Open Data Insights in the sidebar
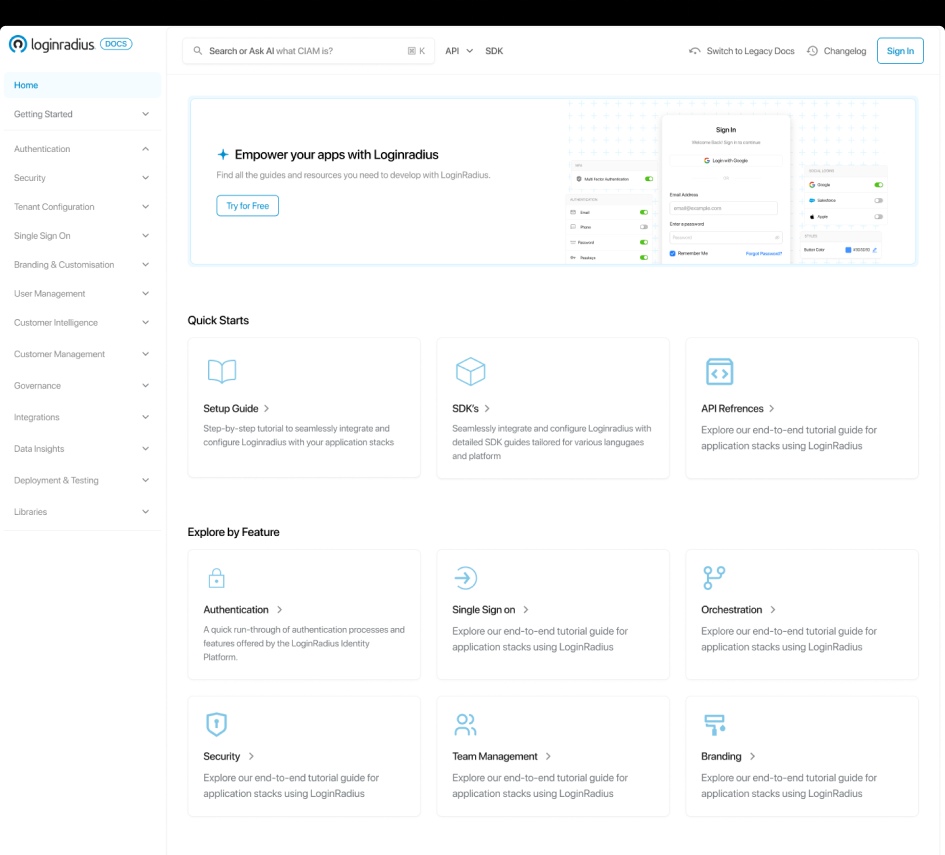The height and width of the screenshot is (855, 945). [82, 448]
